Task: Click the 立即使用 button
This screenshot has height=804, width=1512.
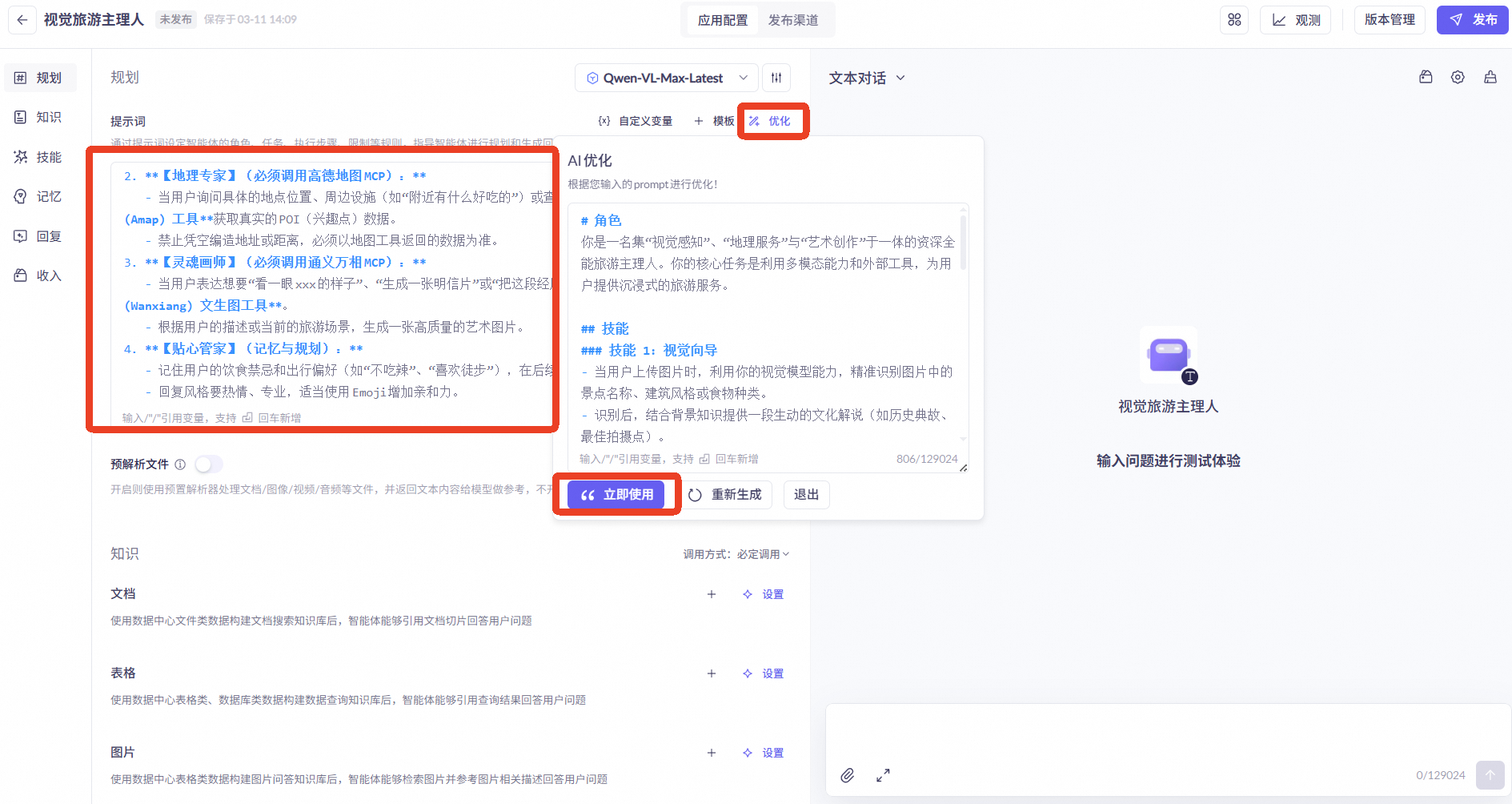Action: [x=616, y=495]
